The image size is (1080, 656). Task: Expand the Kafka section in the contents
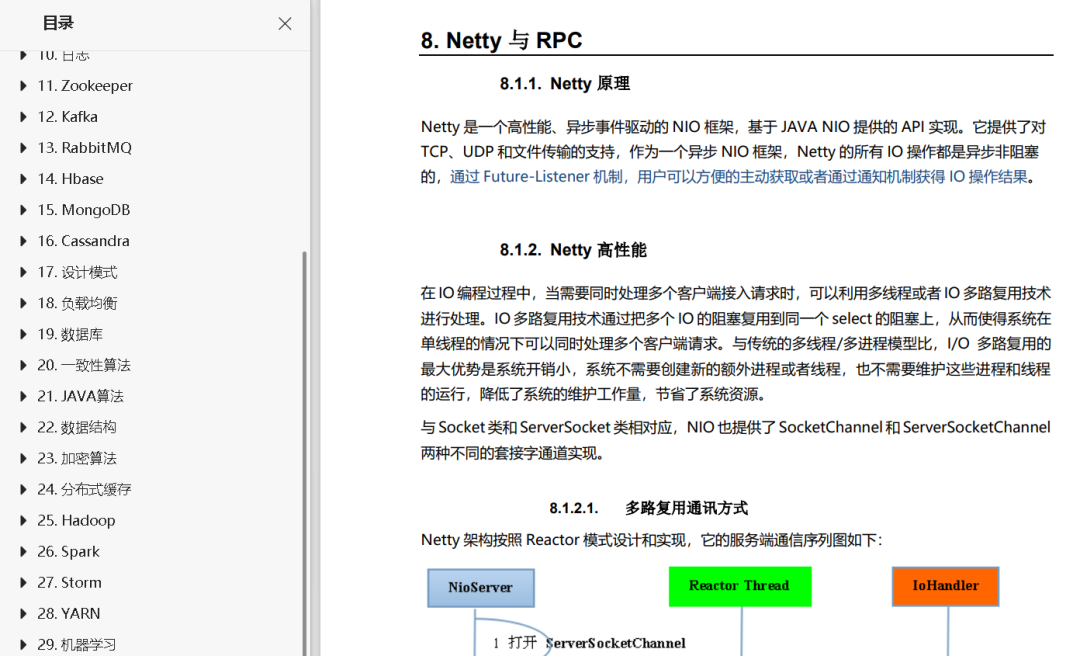(x=22, y=116)
